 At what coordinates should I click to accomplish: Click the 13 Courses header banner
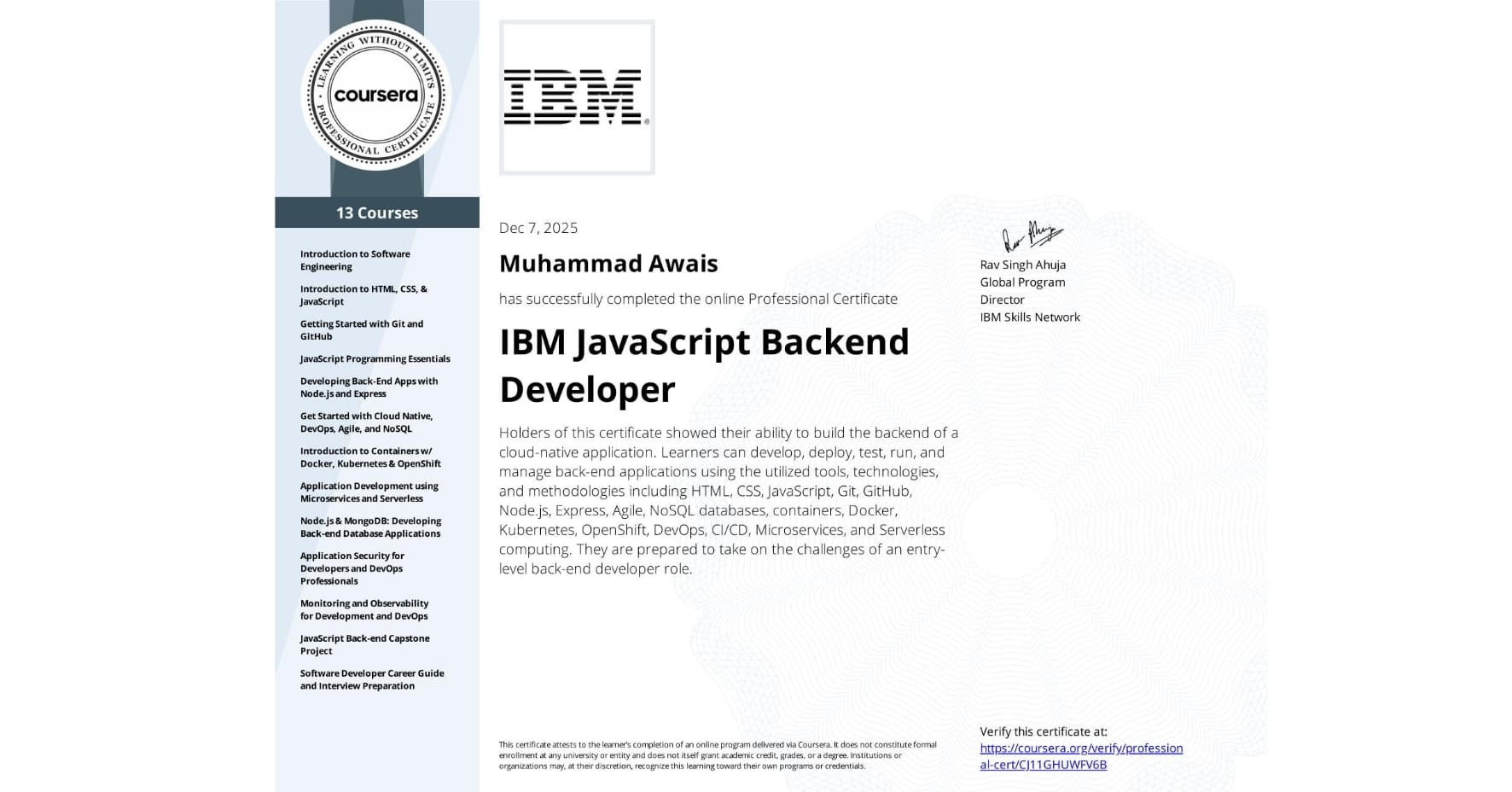pos(376,213)
